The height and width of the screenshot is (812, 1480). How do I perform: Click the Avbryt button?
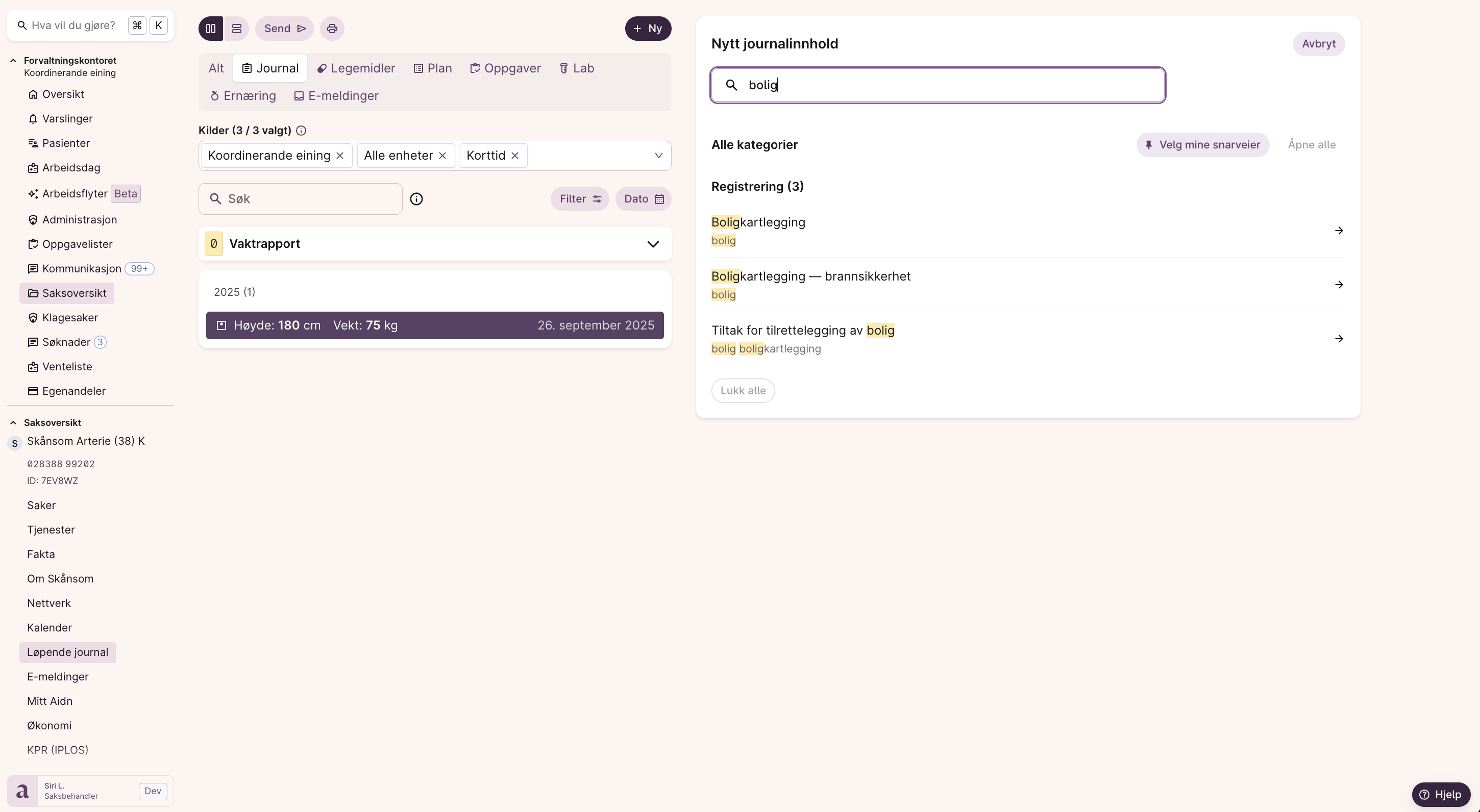1319,44
